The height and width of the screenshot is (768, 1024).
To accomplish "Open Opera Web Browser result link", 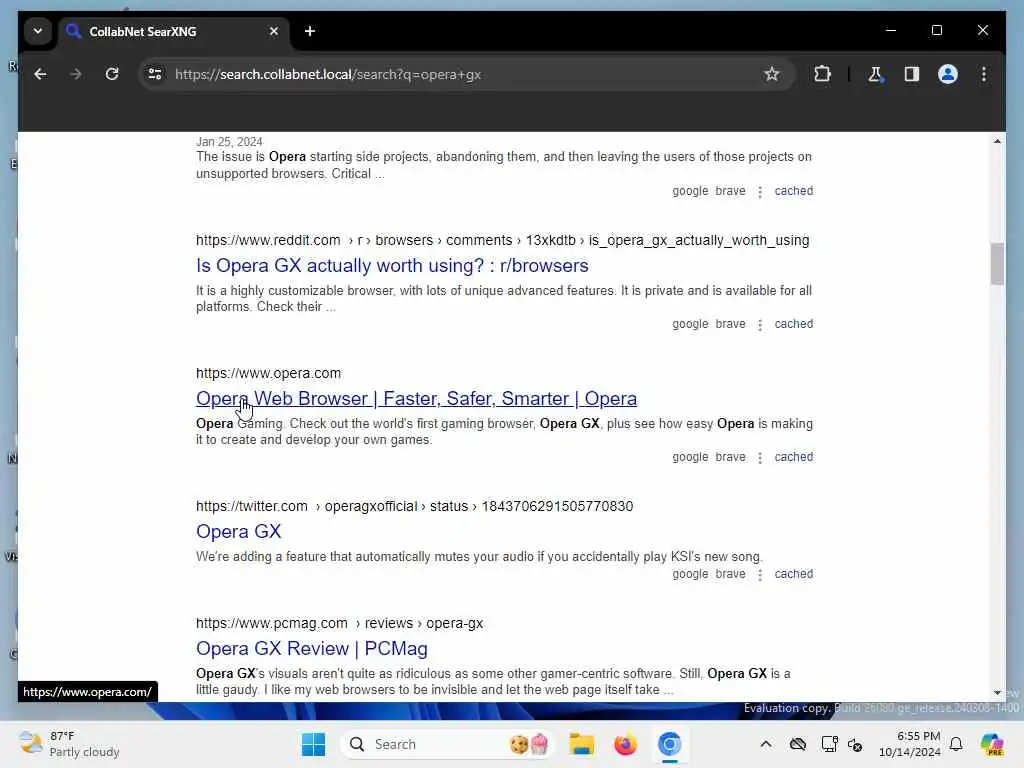I will (x=417, y=398).
